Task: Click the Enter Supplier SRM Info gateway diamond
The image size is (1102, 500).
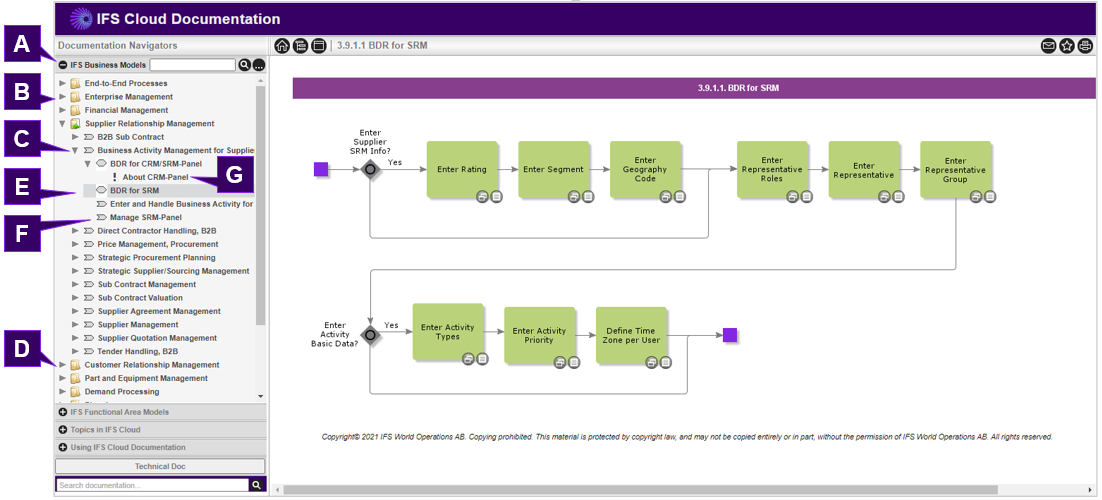Action: point(370,169)
